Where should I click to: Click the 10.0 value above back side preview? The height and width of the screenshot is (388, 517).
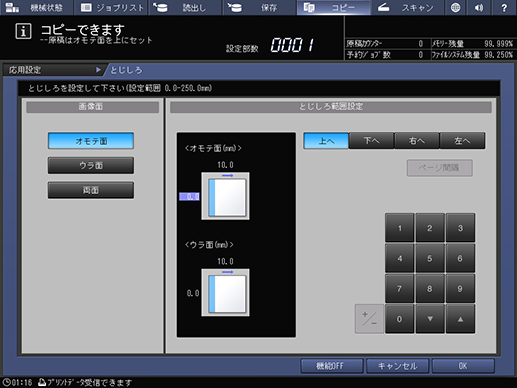(225, 261)
